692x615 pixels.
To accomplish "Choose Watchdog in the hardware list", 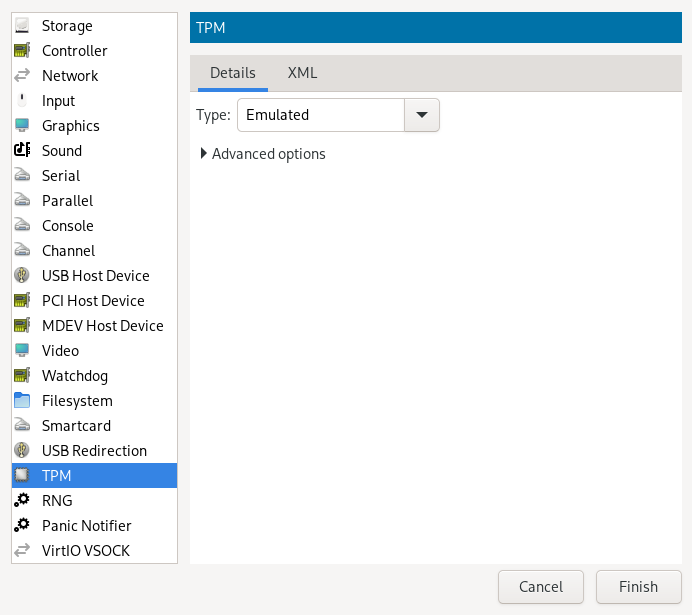I will (x=75, y=376).
